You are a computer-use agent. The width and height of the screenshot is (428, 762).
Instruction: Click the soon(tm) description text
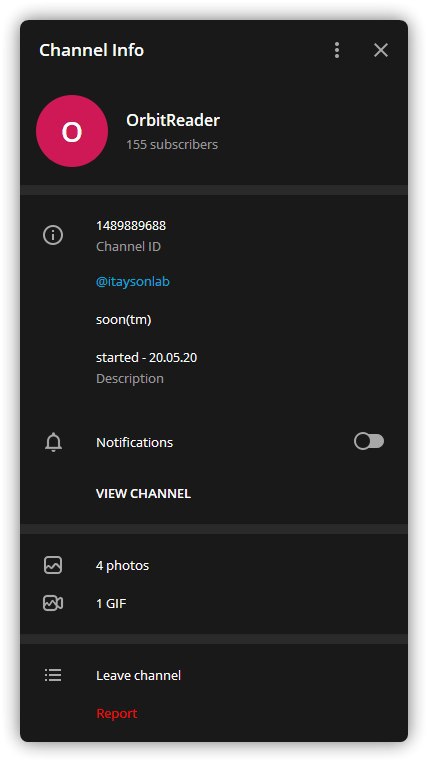pyautogui.click(x=123, y=320)
